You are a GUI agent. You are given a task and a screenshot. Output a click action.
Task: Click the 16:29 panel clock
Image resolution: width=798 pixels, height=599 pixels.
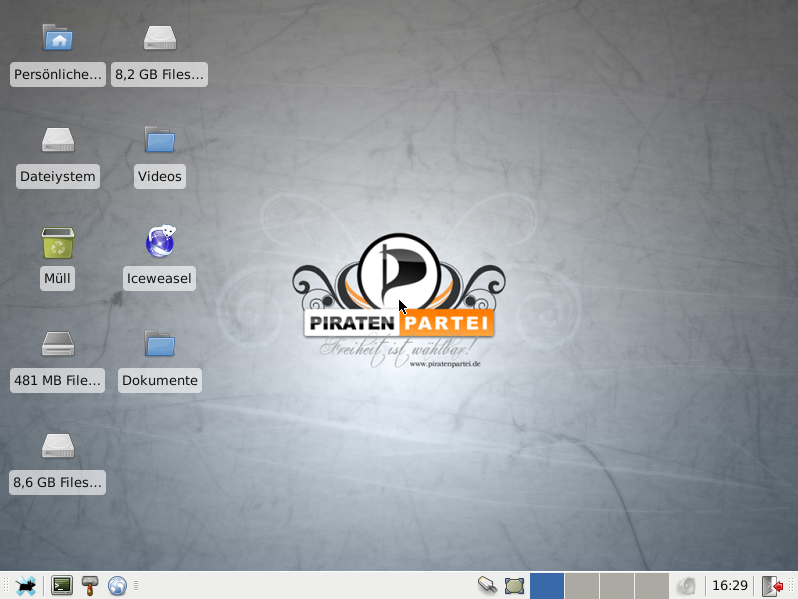point(730,586)
